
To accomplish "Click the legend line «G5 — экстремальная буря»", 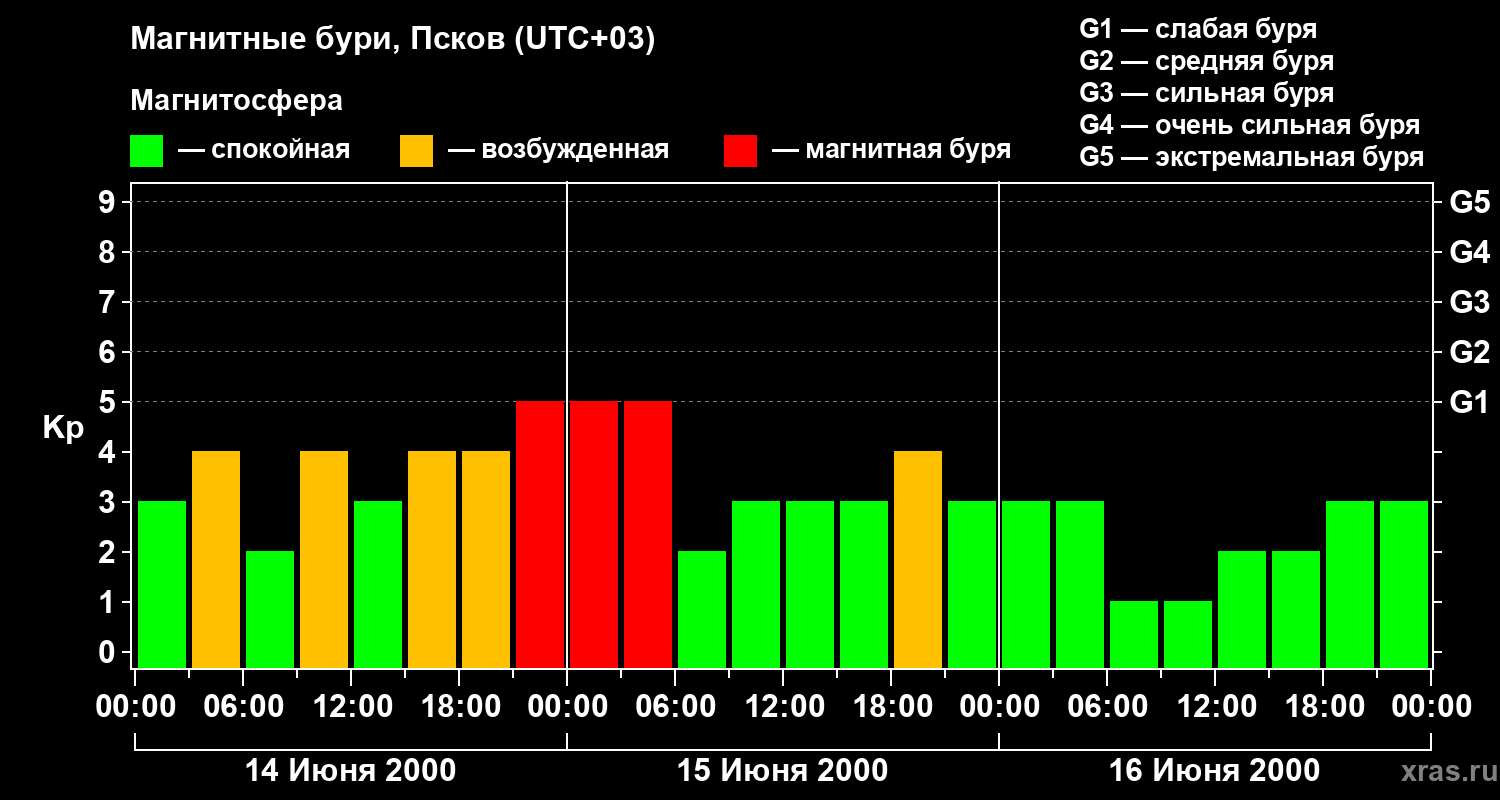I will click(x=1252, y=157).
